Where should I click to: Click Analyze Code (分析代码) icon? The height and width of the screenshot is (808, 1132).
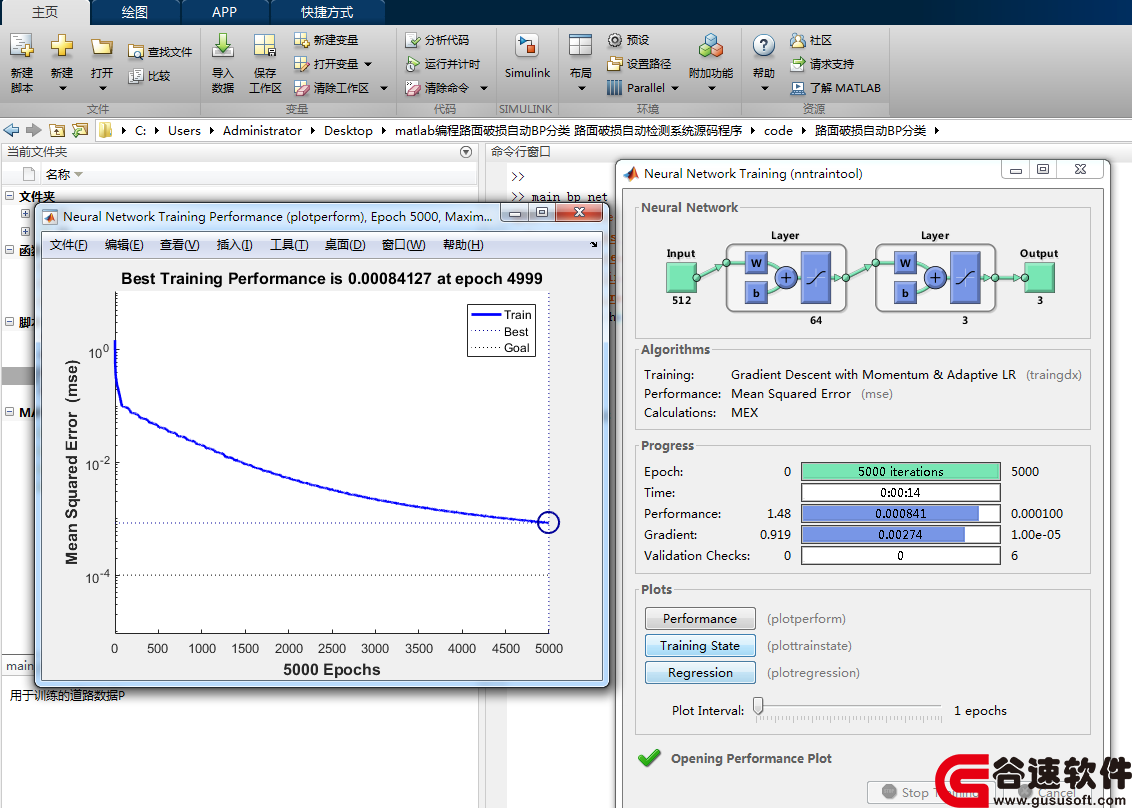[413, 40]
